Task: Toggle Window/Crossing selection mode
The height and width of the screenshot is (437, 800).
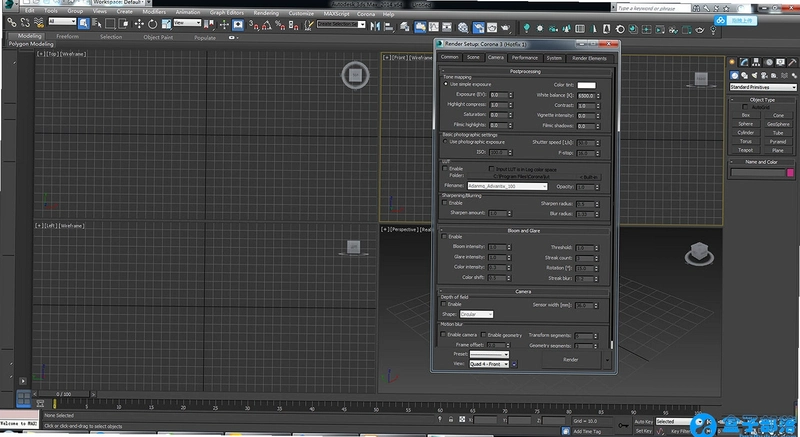Action: click(x=123, y=23)
